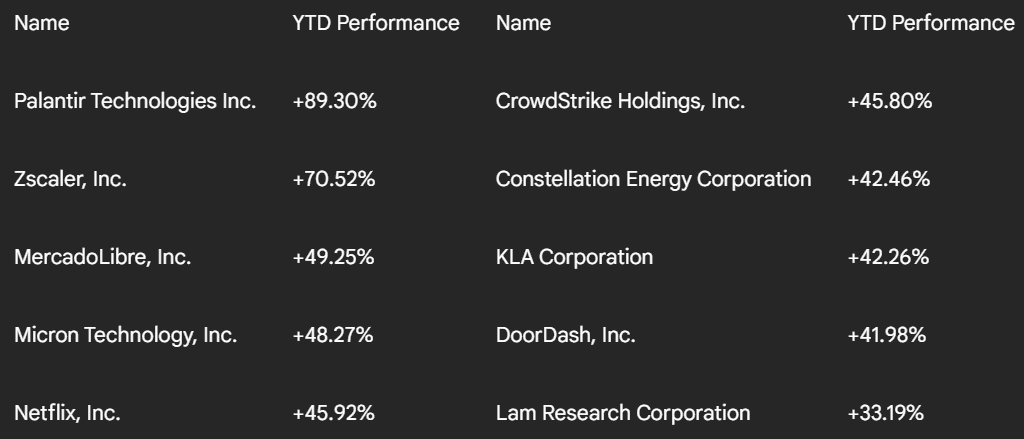Viewport: 1024px width, 439px height.
Task: Click MercadoLibre, Inc. in the table
Action: click(103, 257)
